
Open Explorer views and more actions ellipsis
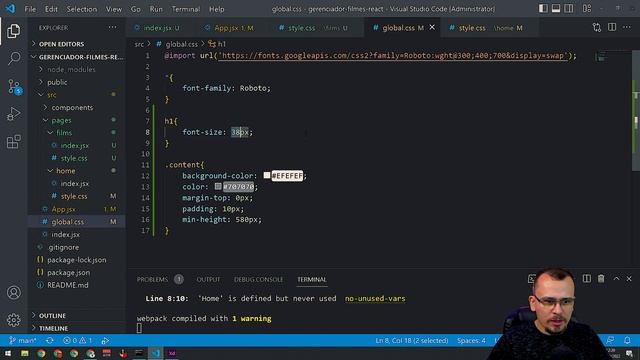click(112, 28)
